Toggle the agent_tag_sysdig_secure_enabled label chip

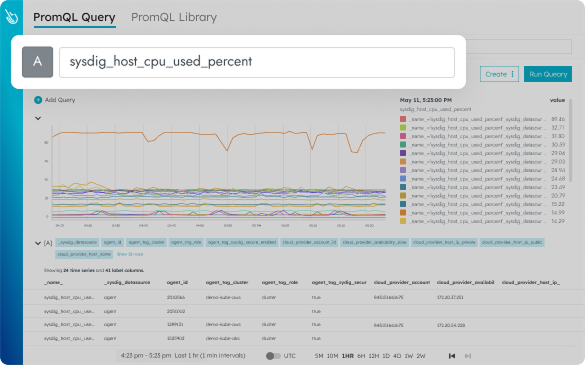pyautogui.click(x=242, y=243)
